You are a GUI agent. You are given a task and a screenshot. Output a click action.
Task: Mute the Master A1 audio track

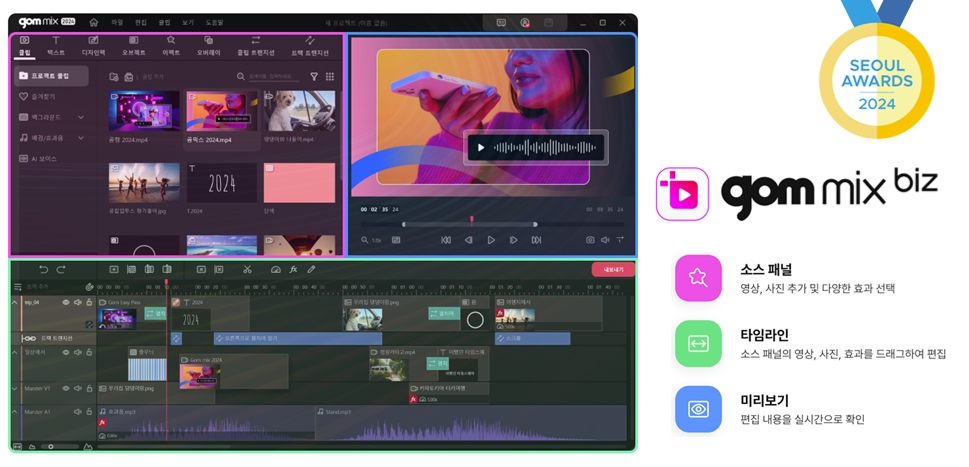click(x=78, y=411)
